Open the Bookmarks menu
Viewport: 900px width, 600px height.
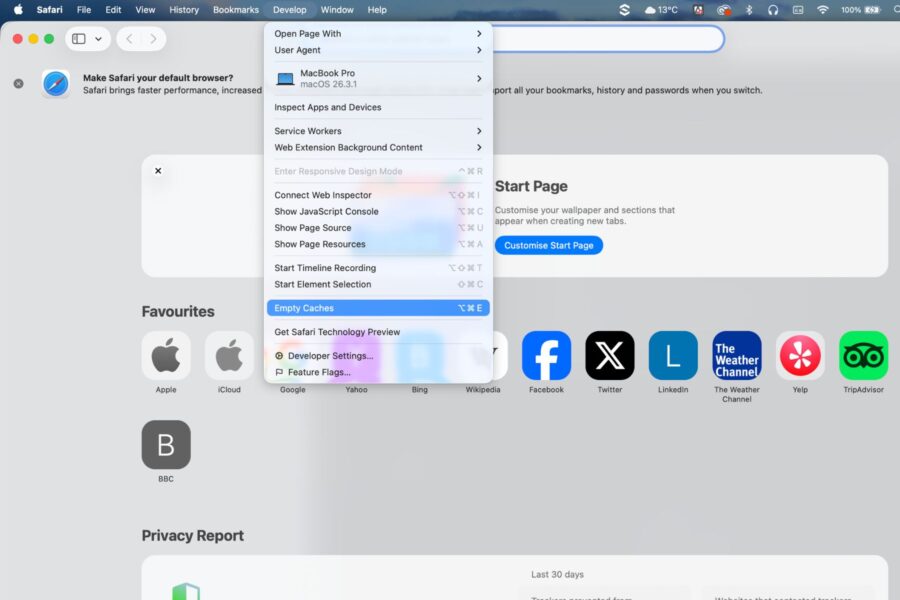pyautogui.click(x=236, y=10)
